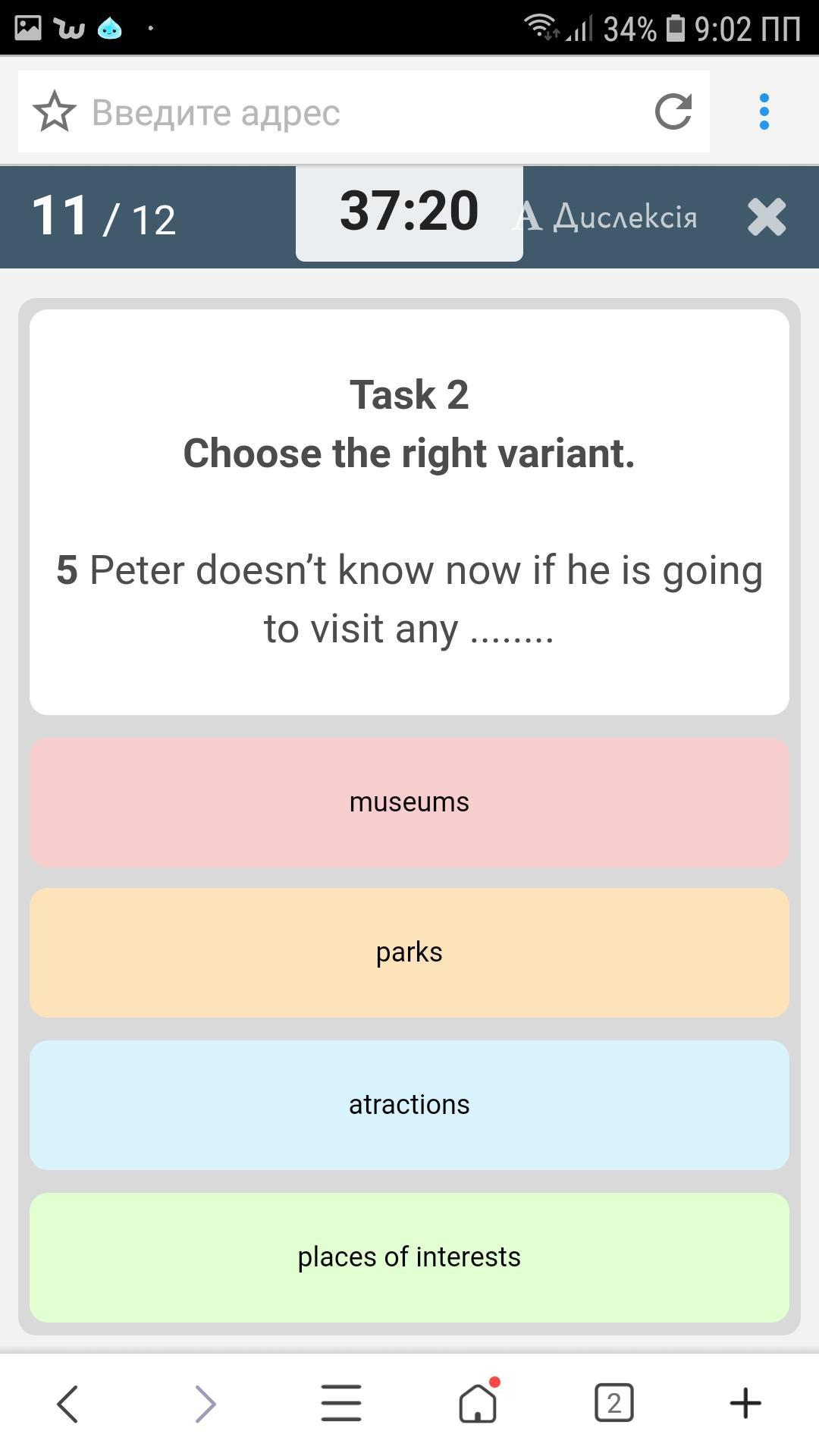Open the browser hamburger menu

(341, 1403)
